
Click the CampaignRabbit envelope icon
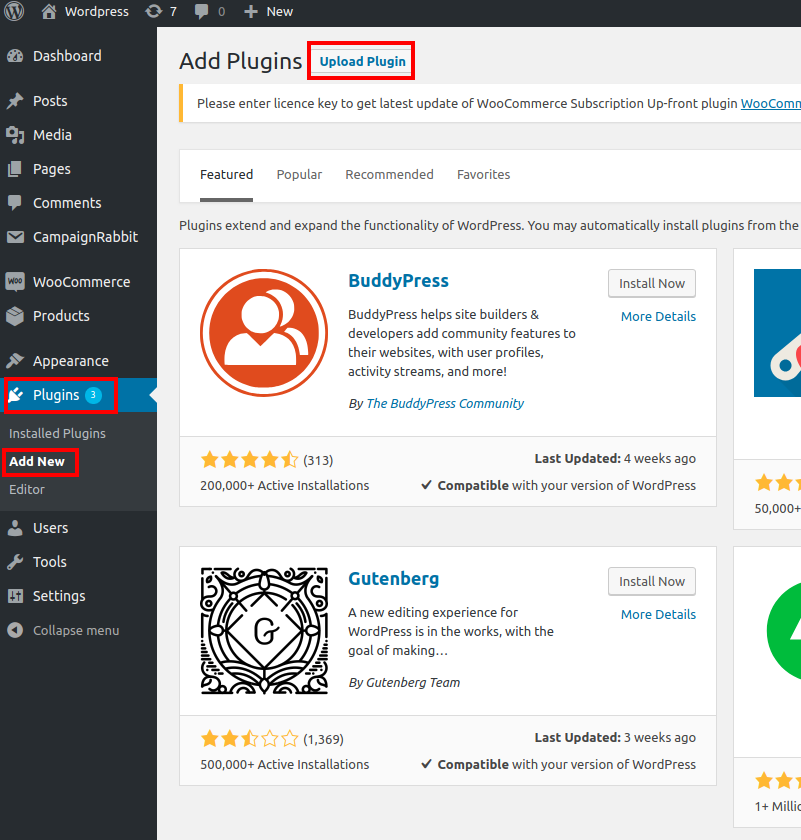coord(16,237)
